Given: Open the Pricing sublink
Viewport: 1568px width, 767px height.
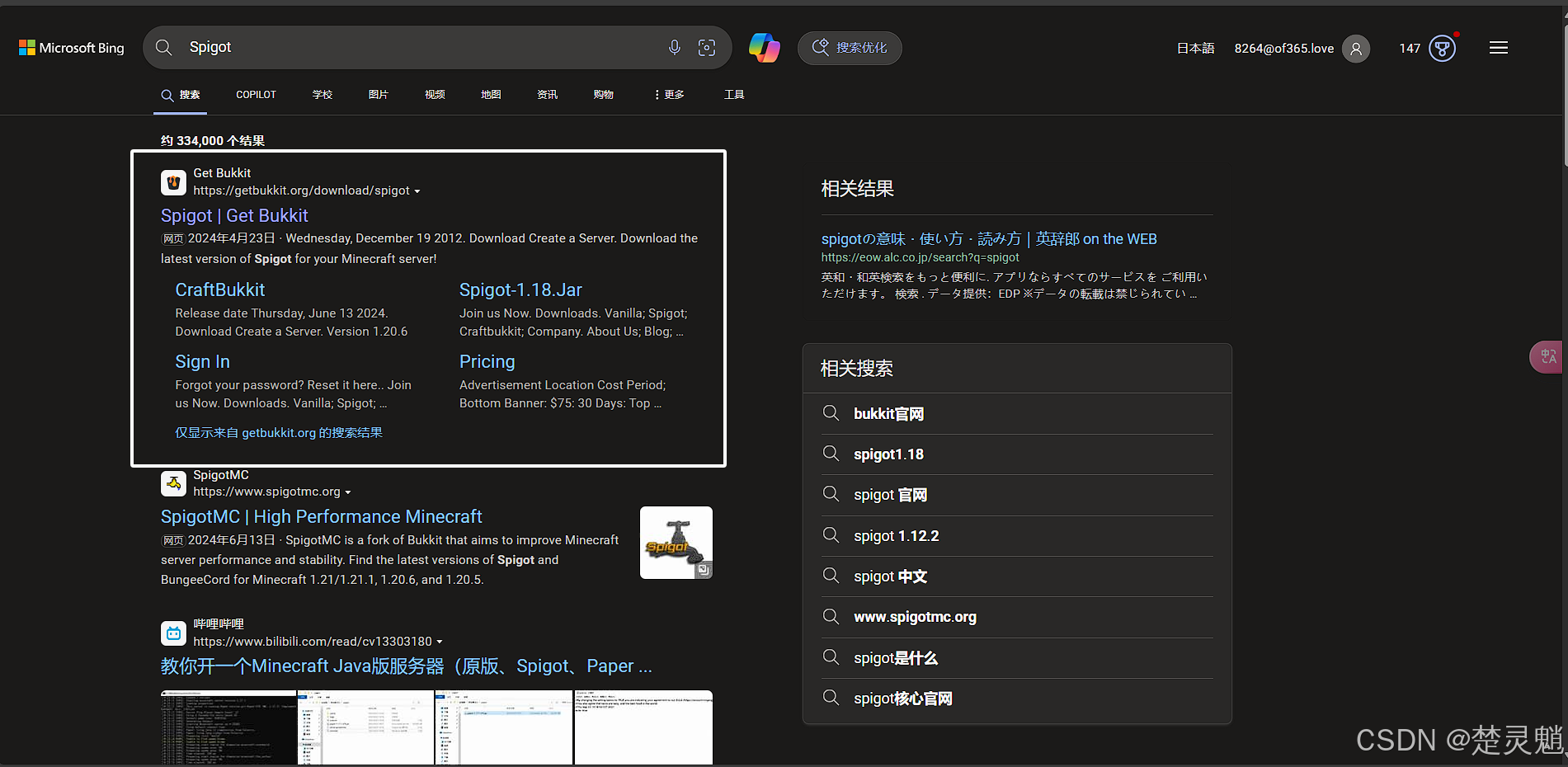Looking at the screenshot, I should click(x=487, y=362).
